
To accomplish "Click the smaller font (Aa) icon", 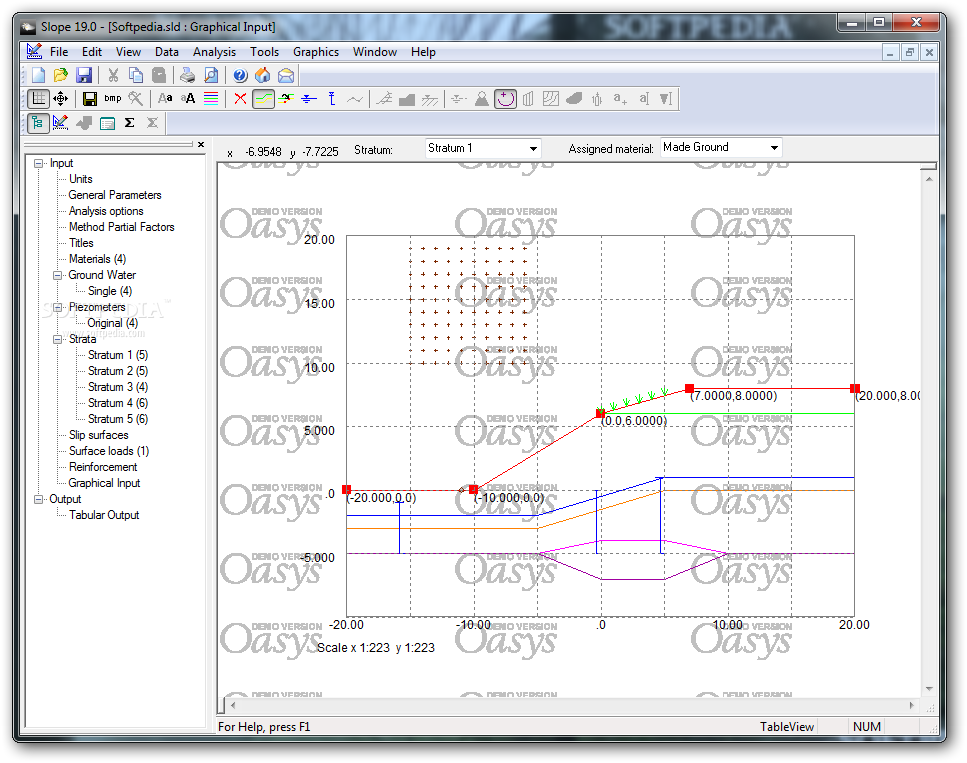I will [165, 99].
